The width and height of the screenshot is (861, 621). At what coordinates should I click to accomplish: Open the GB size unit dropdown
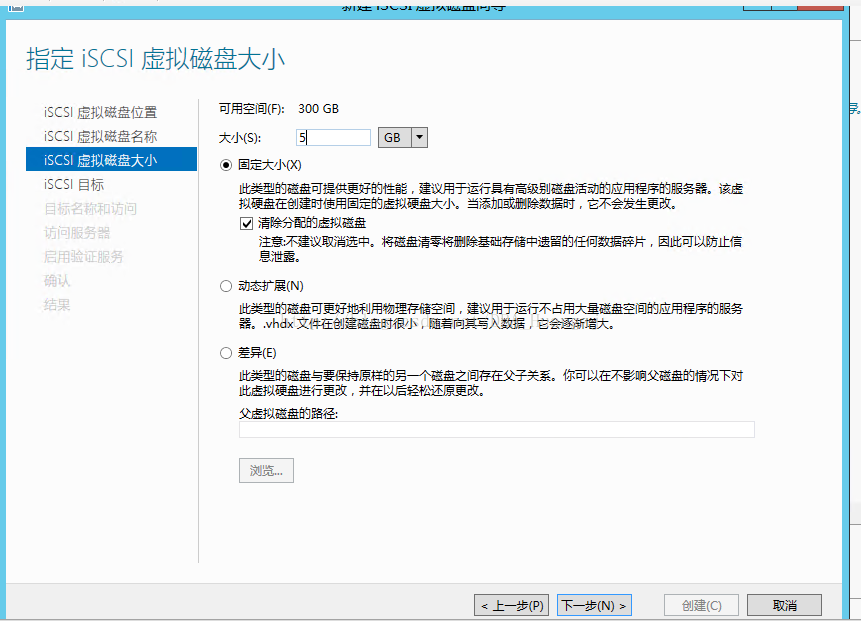(419, 137)
